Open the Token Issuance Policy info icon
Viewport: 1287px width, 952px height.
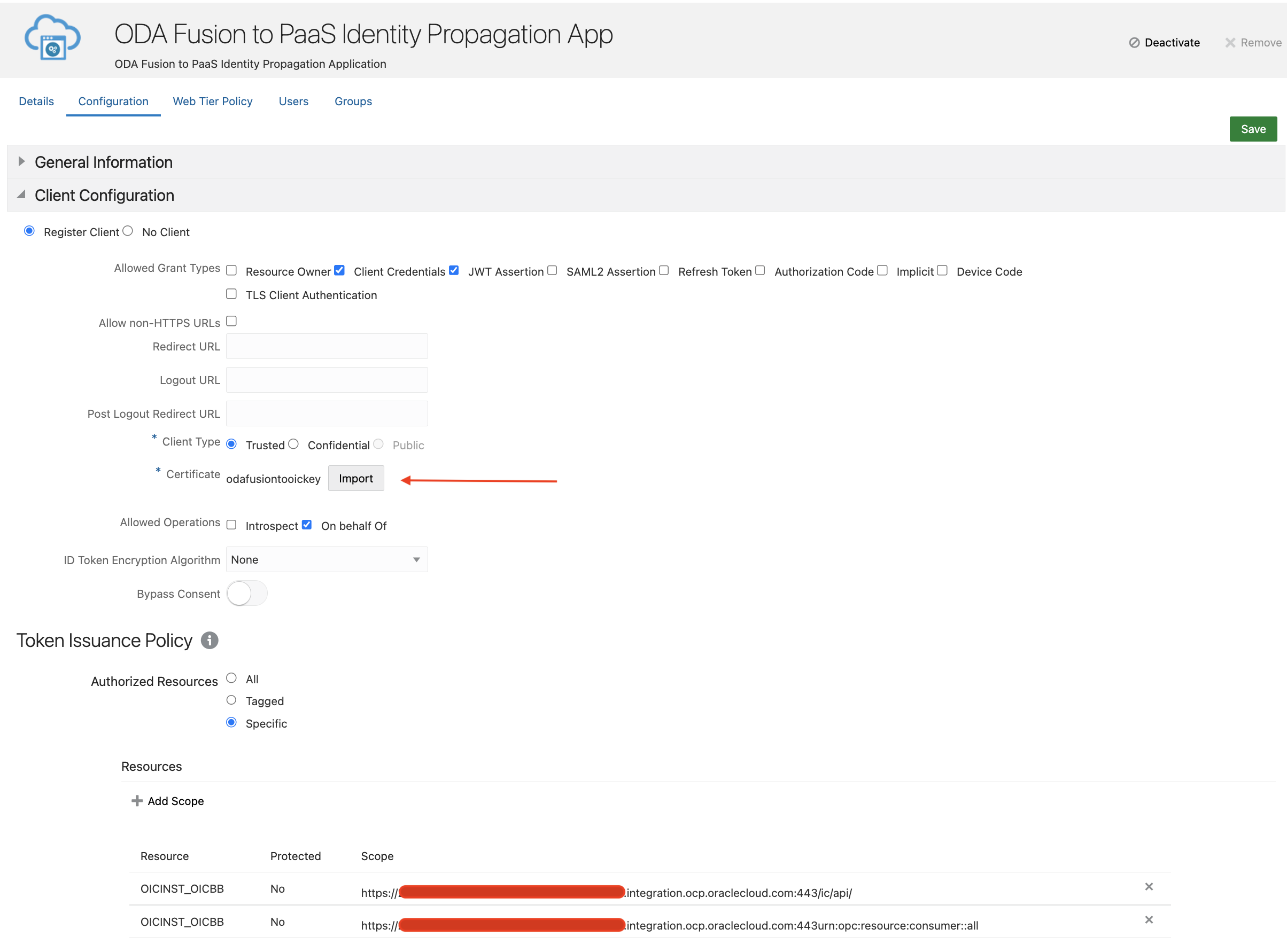[209, 640]
